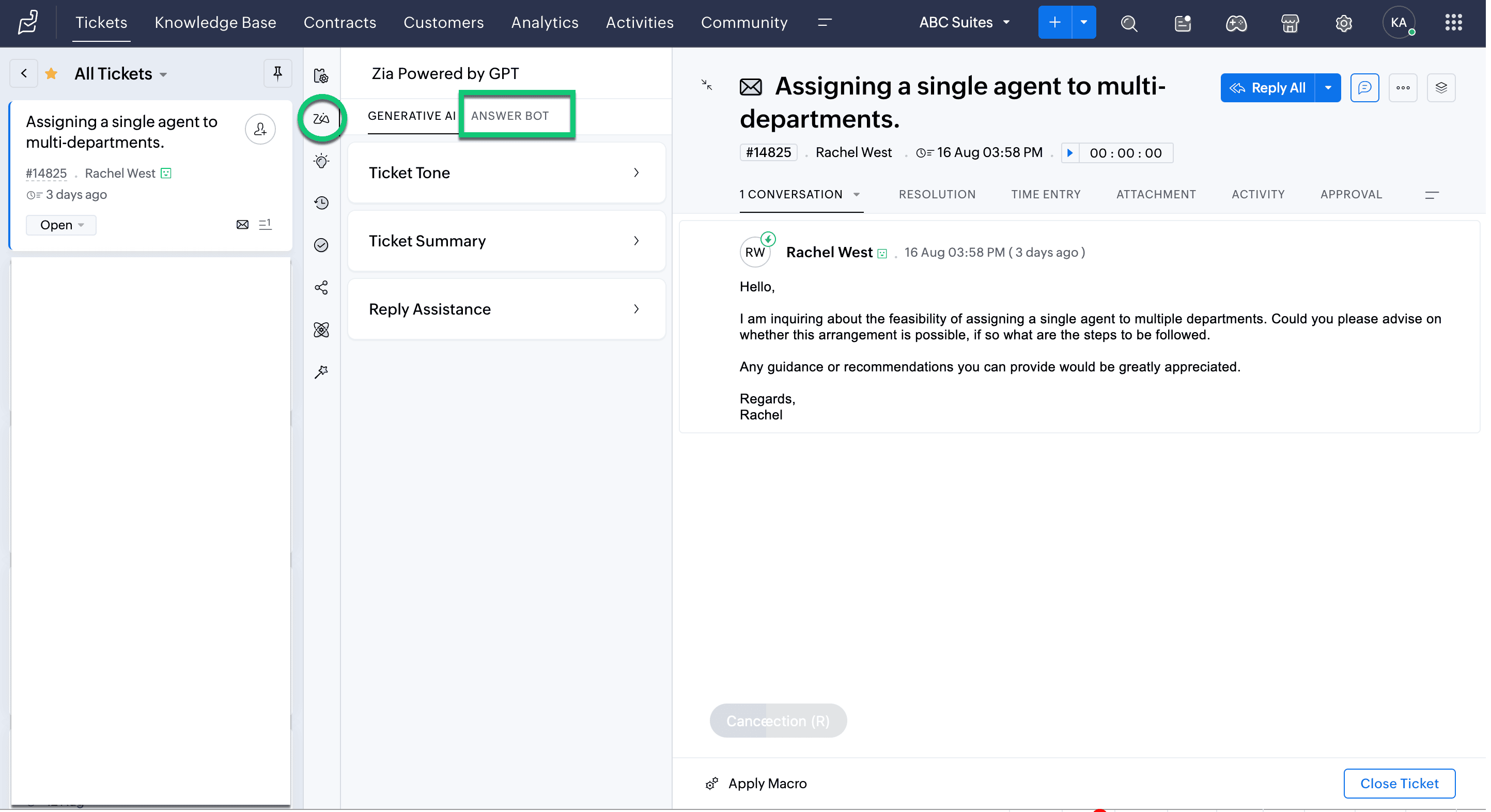The height and width of the screenshot is (812, 1491).
Task: Open ticket history clock icon
Action: click(x=322, y=203)
